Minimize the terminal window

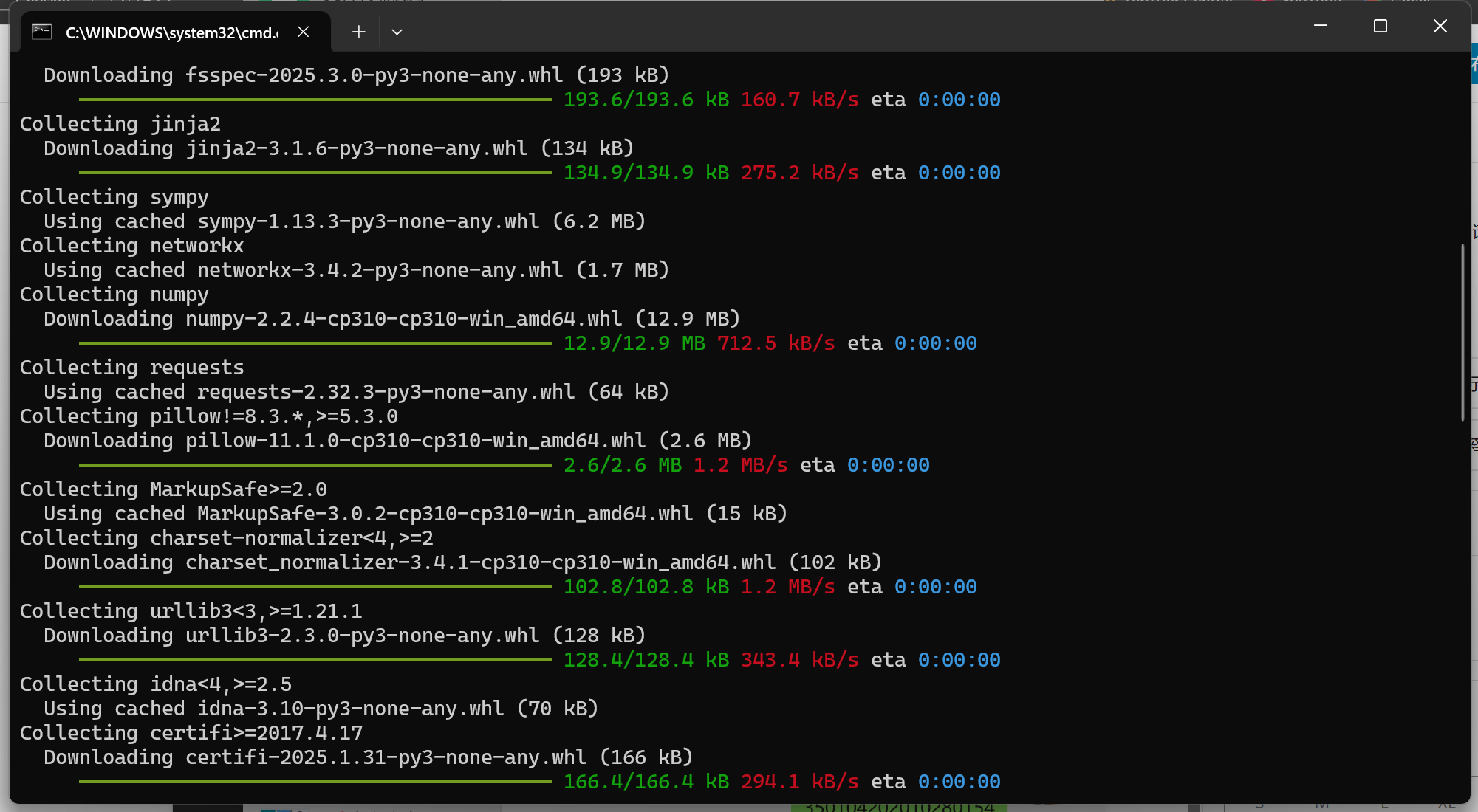pyautogui.click(x=1321, y=26)
